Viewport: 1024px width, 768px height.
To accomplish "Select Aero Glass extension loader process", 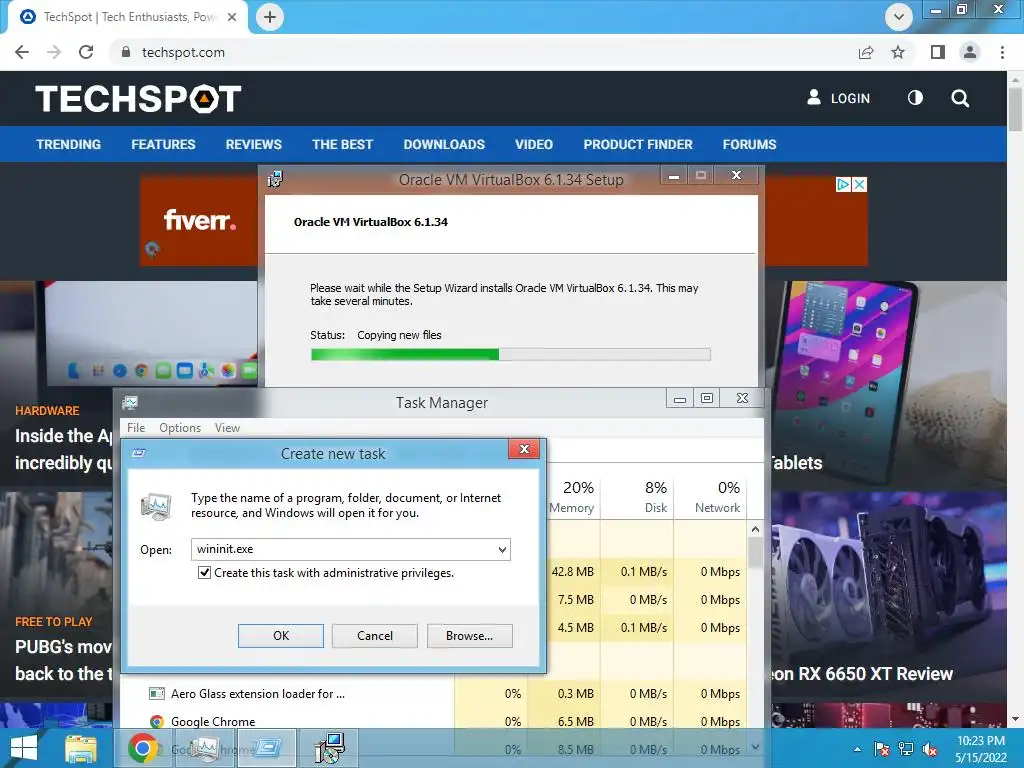I will tap(434, 694).
